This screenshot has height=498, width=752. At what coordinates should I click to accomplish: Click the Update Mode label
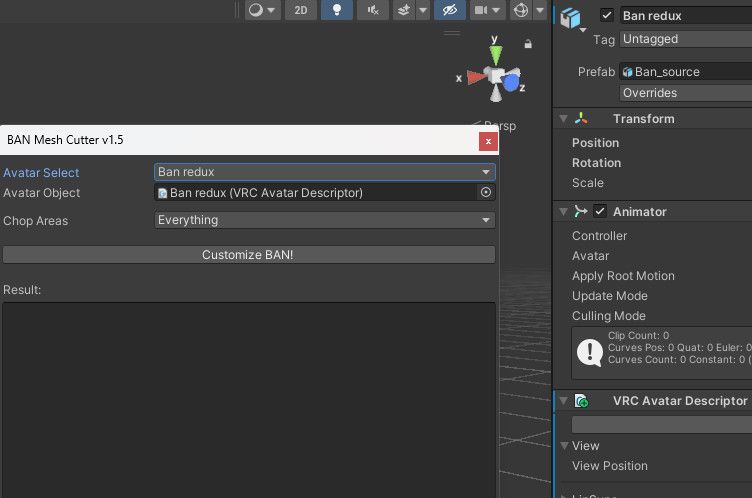[x=610, y=296]
